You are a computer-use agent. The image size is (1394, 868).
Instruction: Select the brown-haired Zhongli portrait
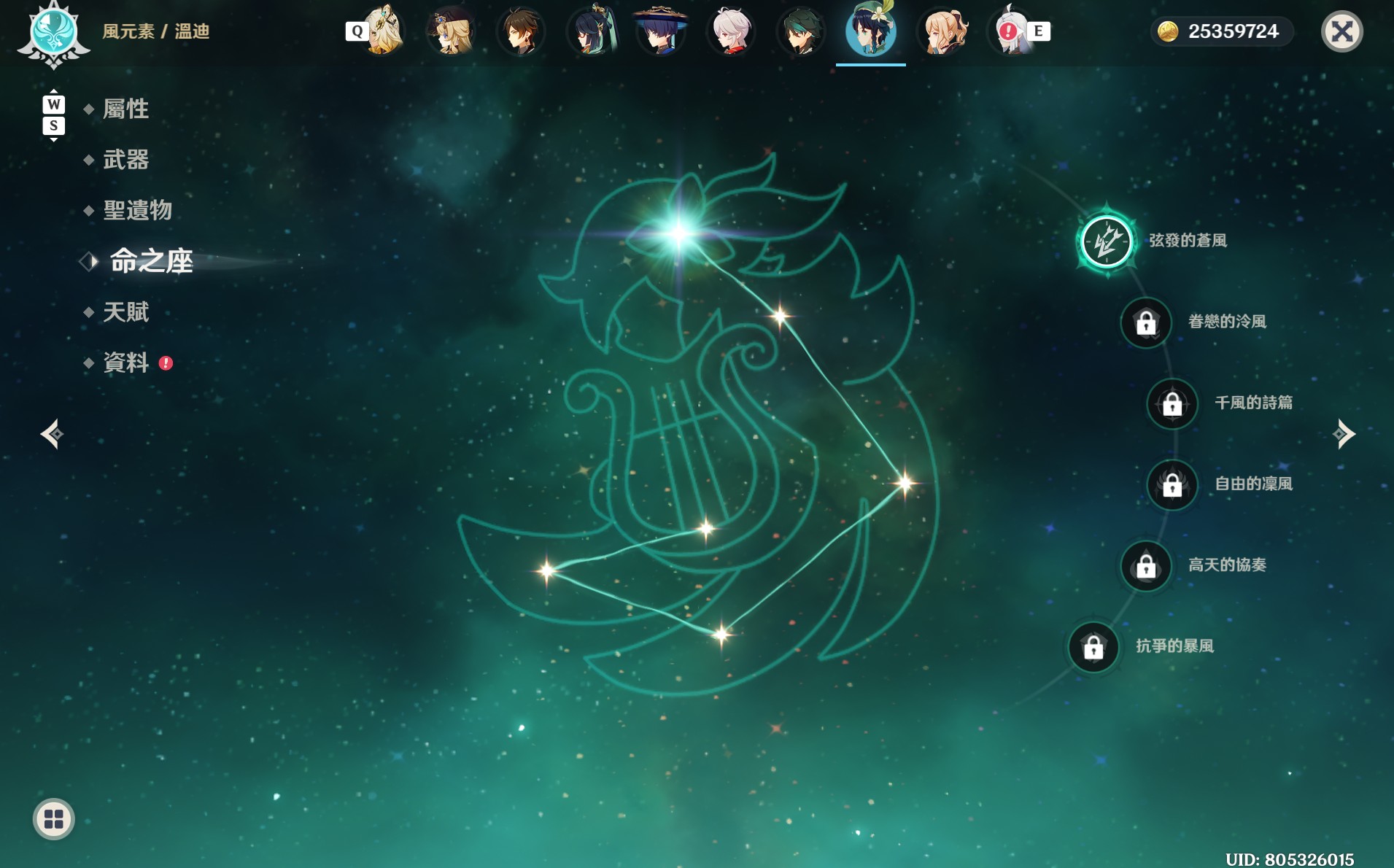point(521,31)
